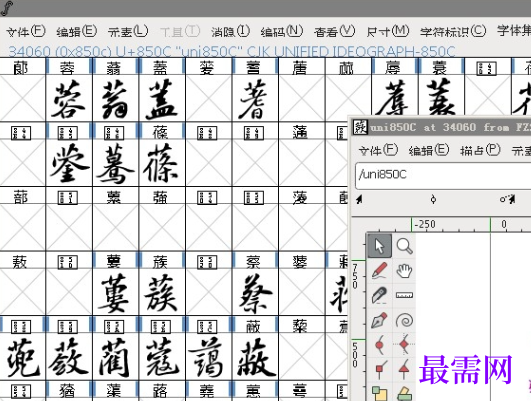Screen dimensions: 531x401
Task: Select the 蓍 glyph cell
Action: (x=255, y=98)
